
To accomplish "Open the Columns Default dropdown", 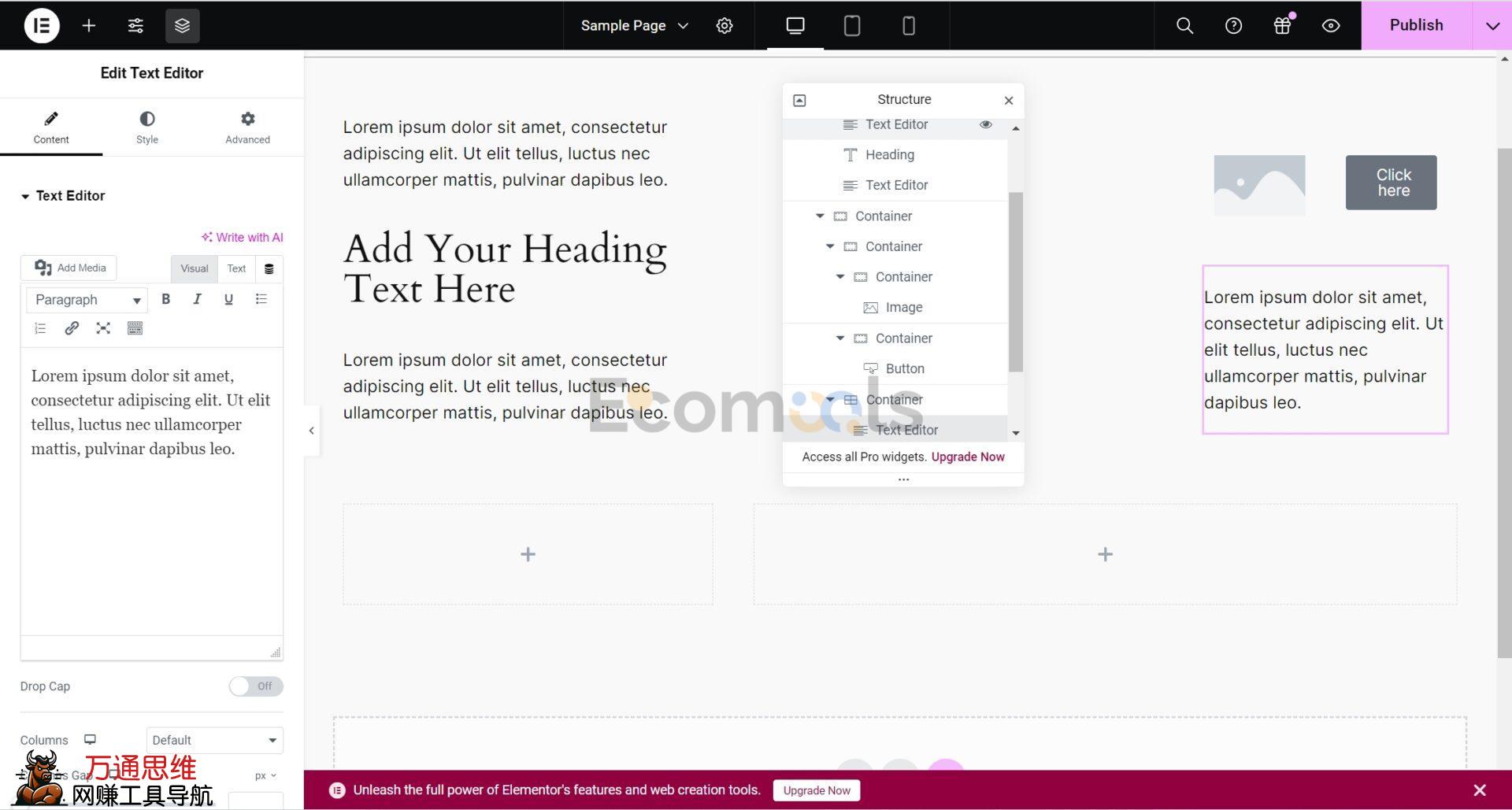I will point(214,740).
